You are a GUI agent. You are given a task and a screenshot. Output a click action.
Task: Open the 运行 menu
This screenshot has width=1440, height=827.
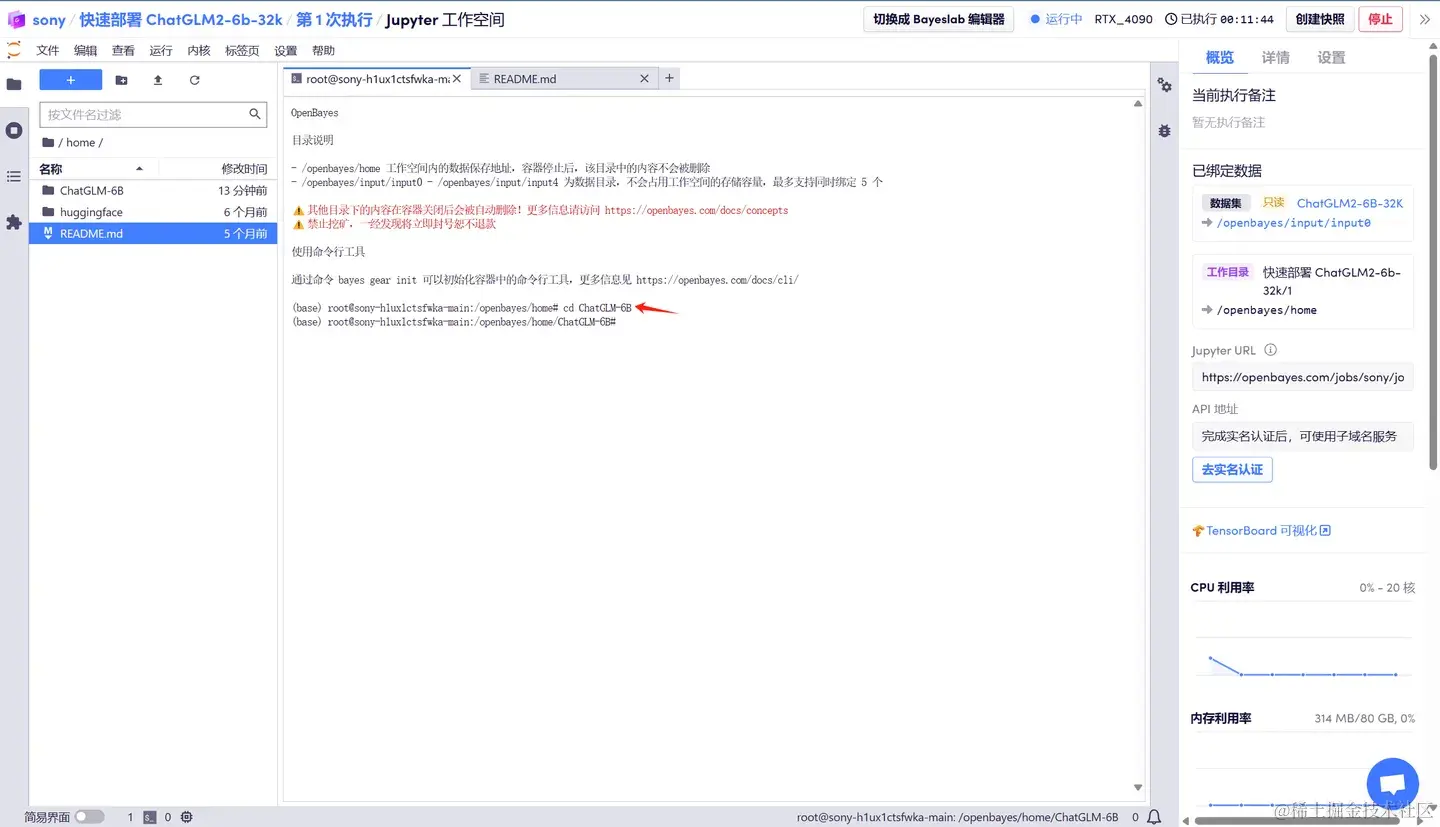161,50
